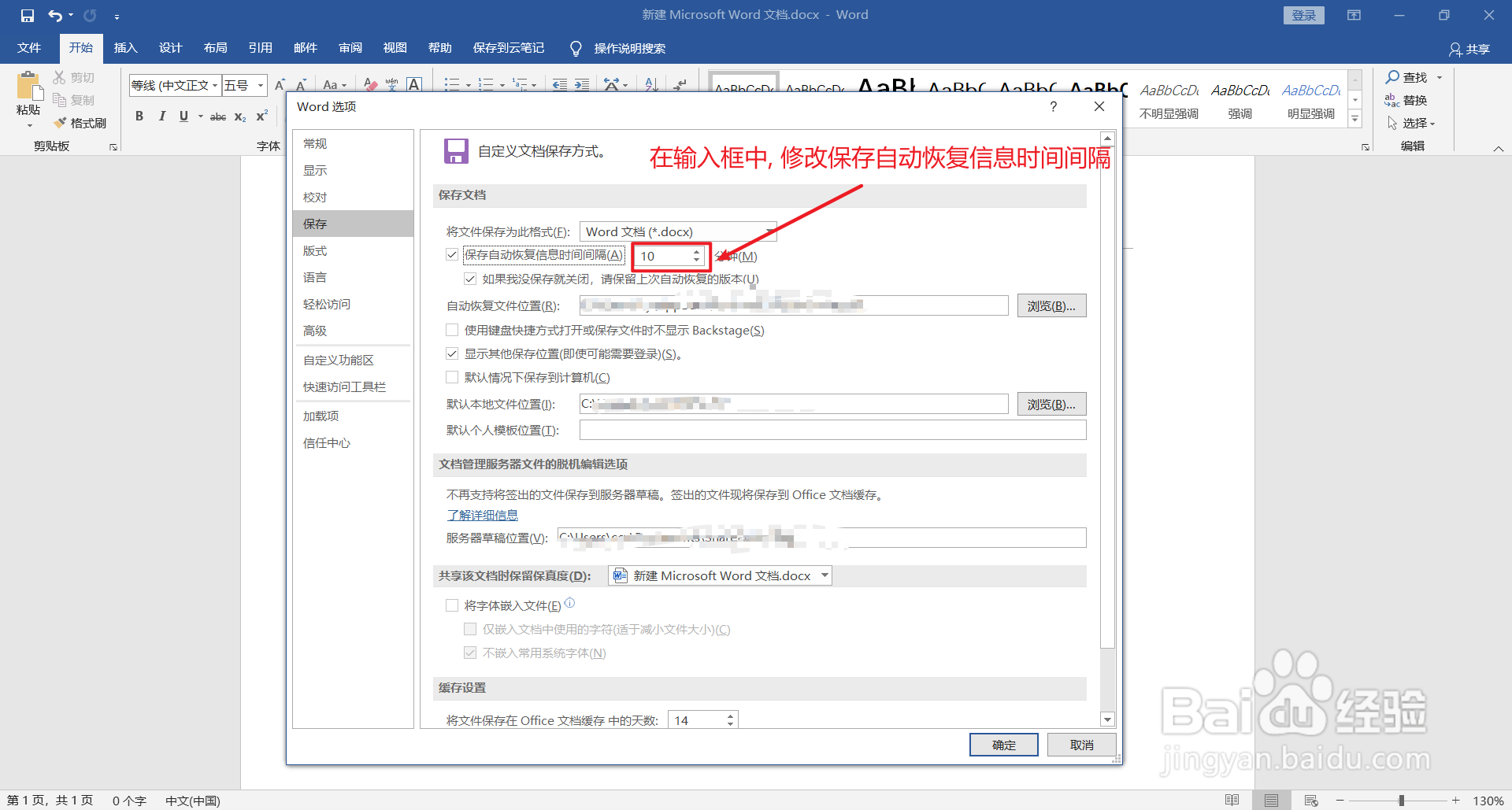The image size is (1512, 810).
Task: Switch to the 布局 ribbon tab
Action: tap(216, 48)
